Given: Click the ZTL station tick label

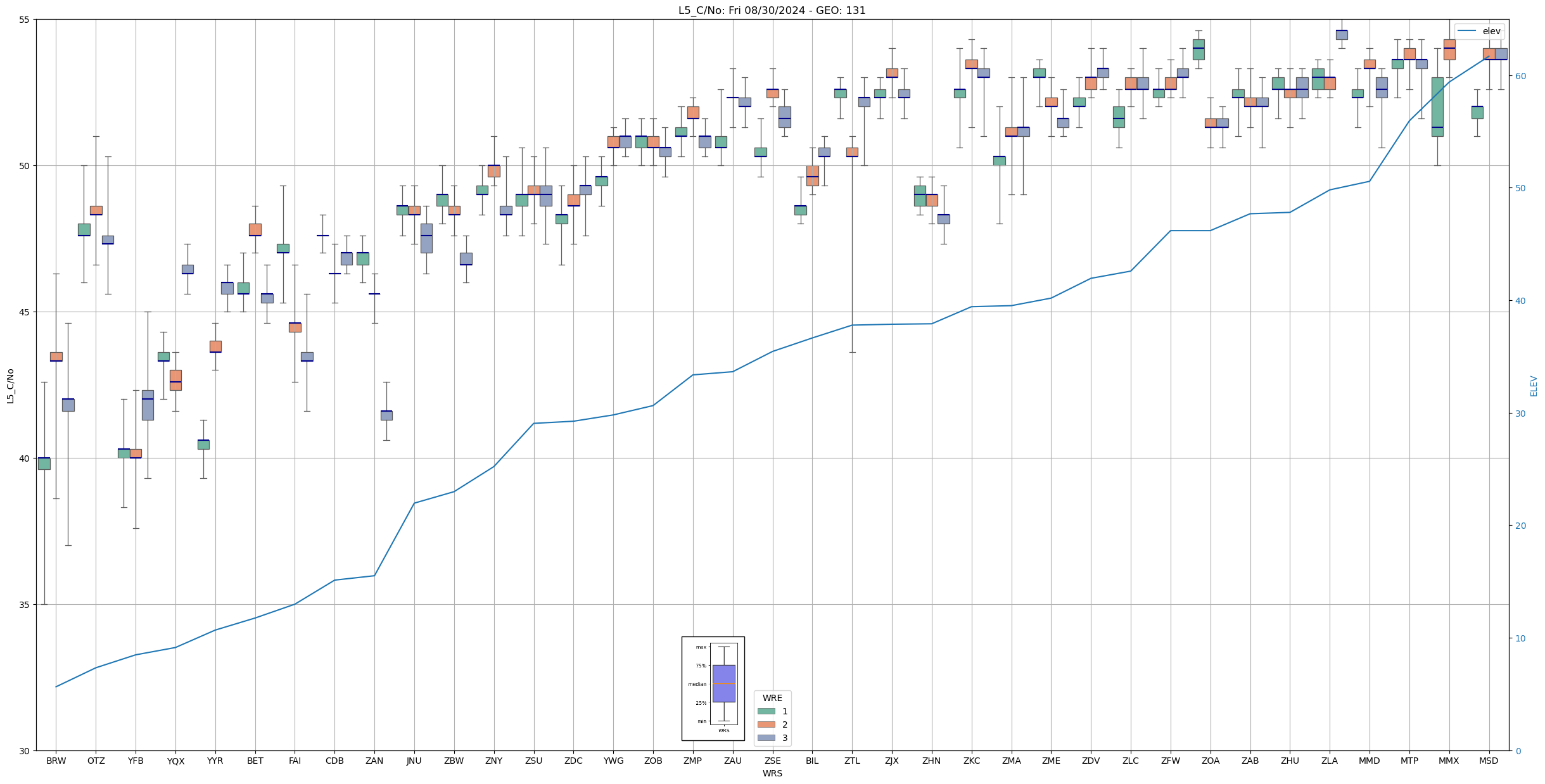Looking at the screenshot, I should pos(852,761).
